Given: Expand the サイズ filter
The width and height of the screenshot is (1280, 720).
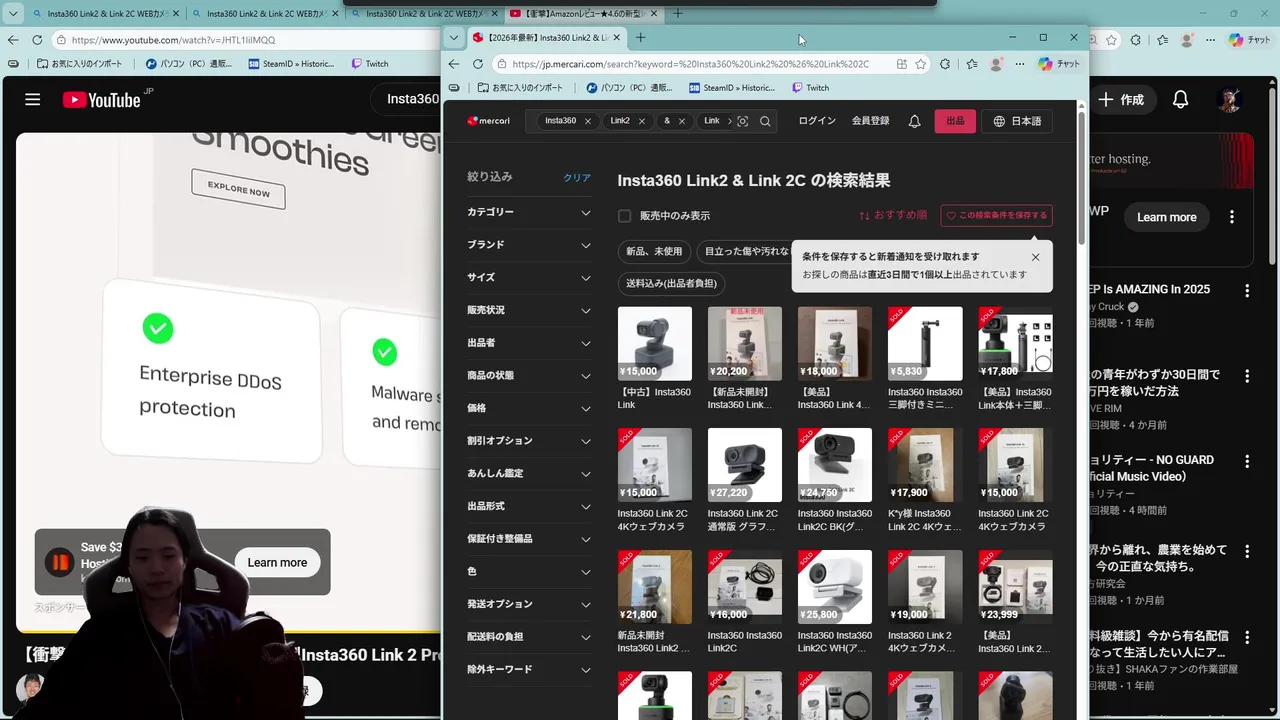Looking at the screenshot, I should pos(529,277).
